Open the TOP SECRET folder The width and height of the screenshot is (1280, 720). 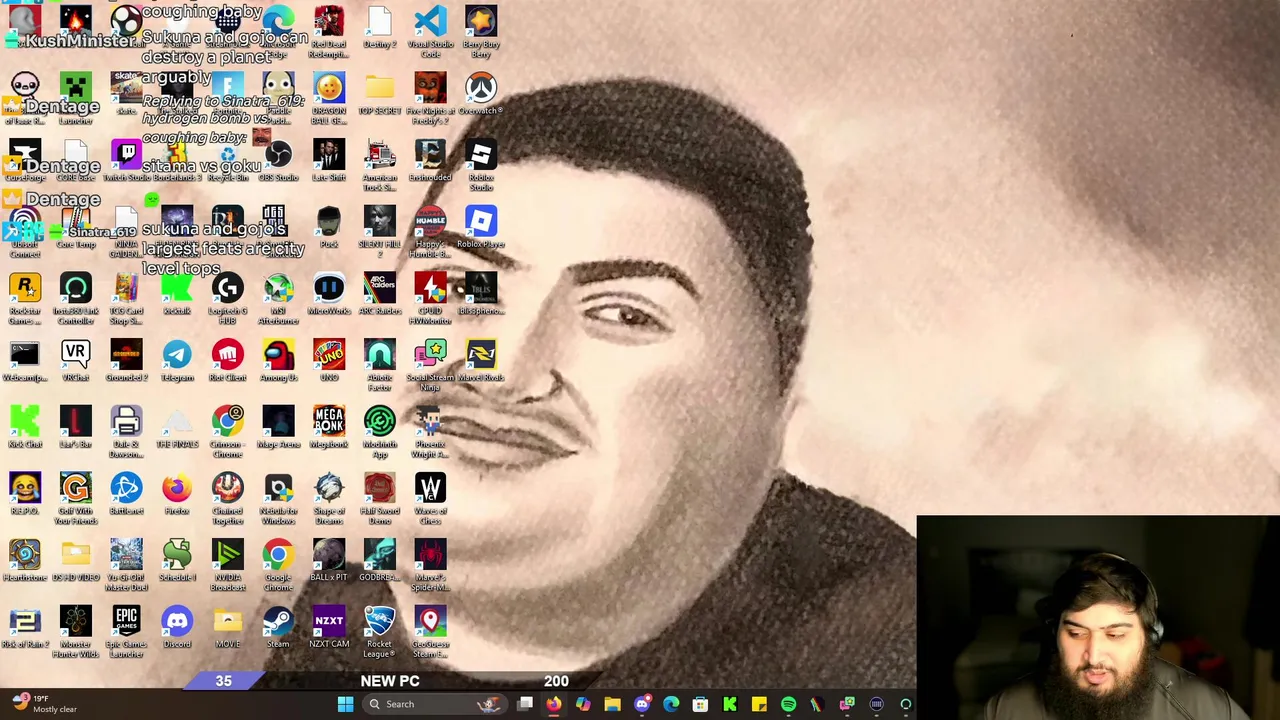pos(379,95)
